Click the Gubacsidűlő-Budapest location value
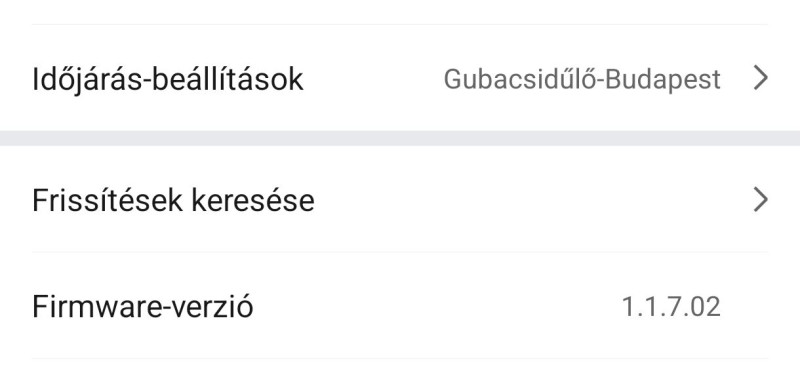 (582, 80)
